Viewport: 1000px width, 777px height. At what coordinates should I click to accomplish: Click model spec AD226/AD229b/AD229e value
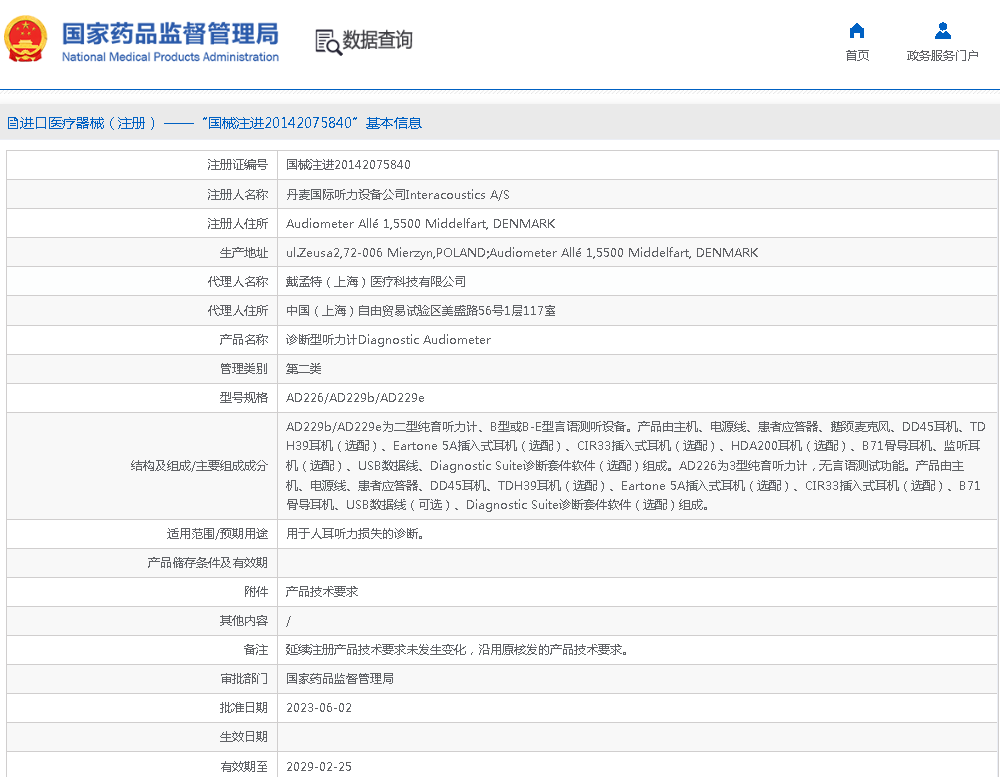pos(355,398)
